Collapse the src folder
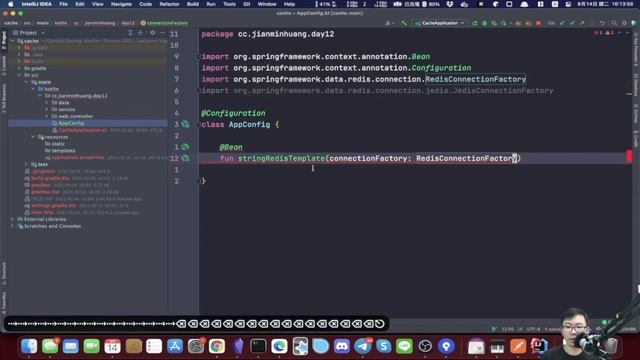Viewport: 640px width, 360px height. (19, 75)
